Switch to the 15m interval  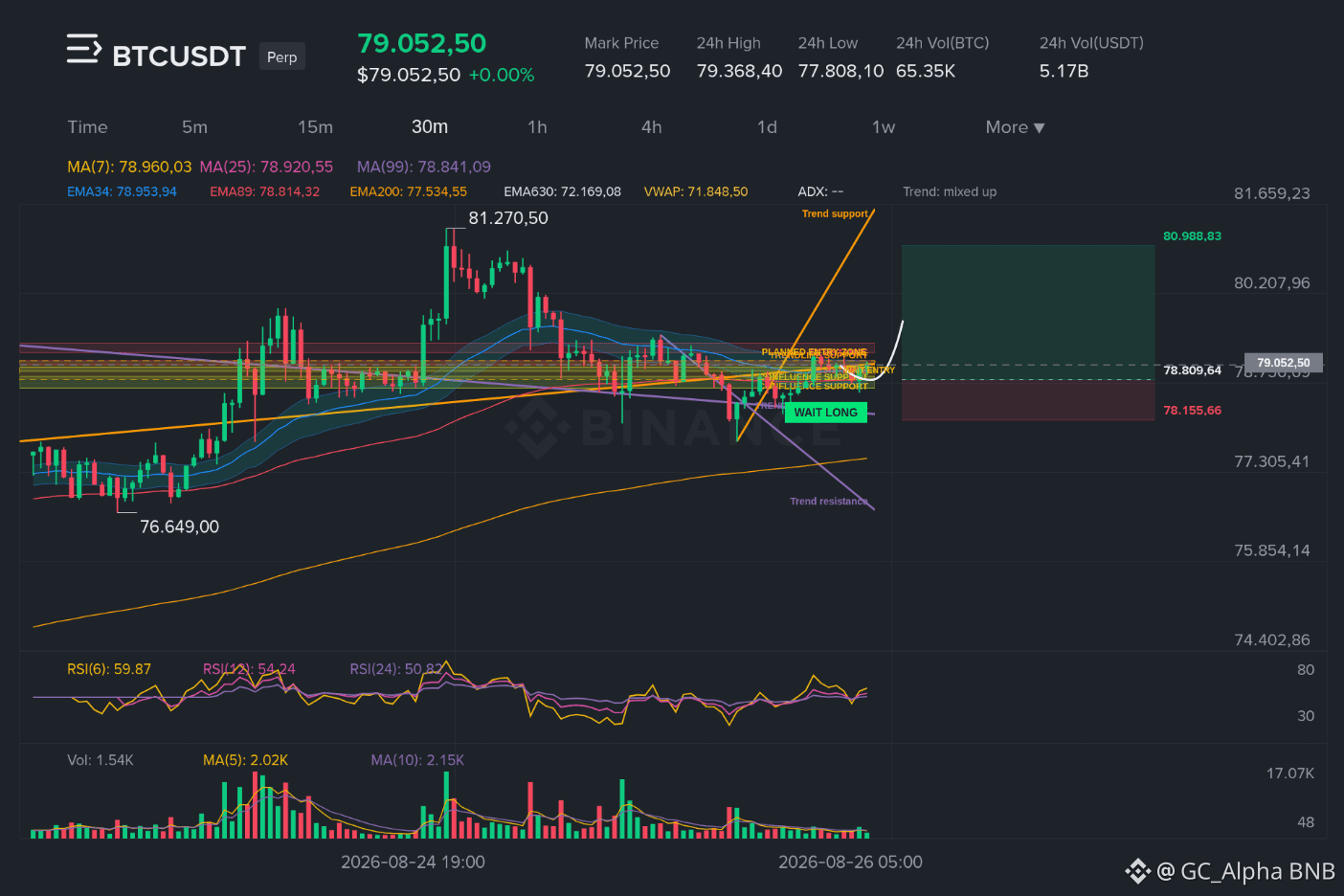[315, 127]
